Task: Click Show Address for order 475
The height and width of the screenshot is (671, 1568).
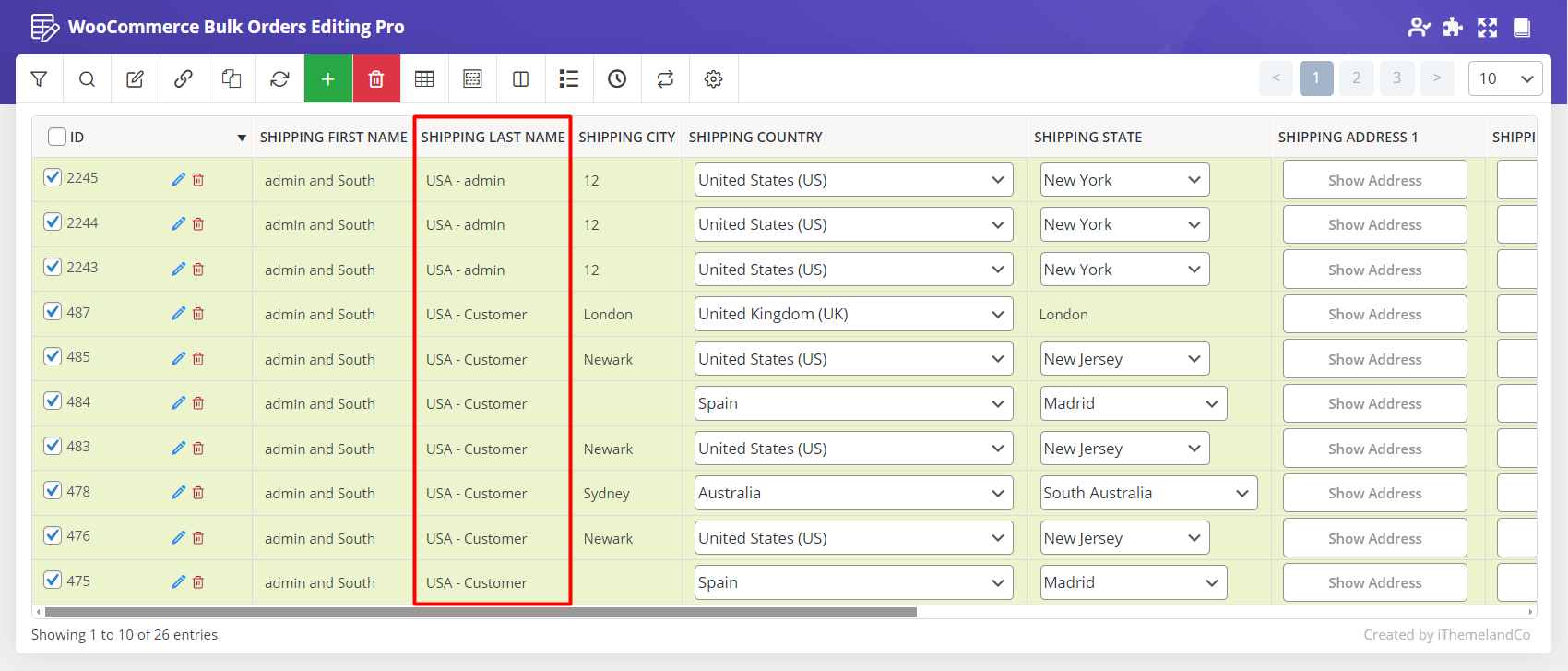Action: pyautogui.click(x=1374, y=582)
